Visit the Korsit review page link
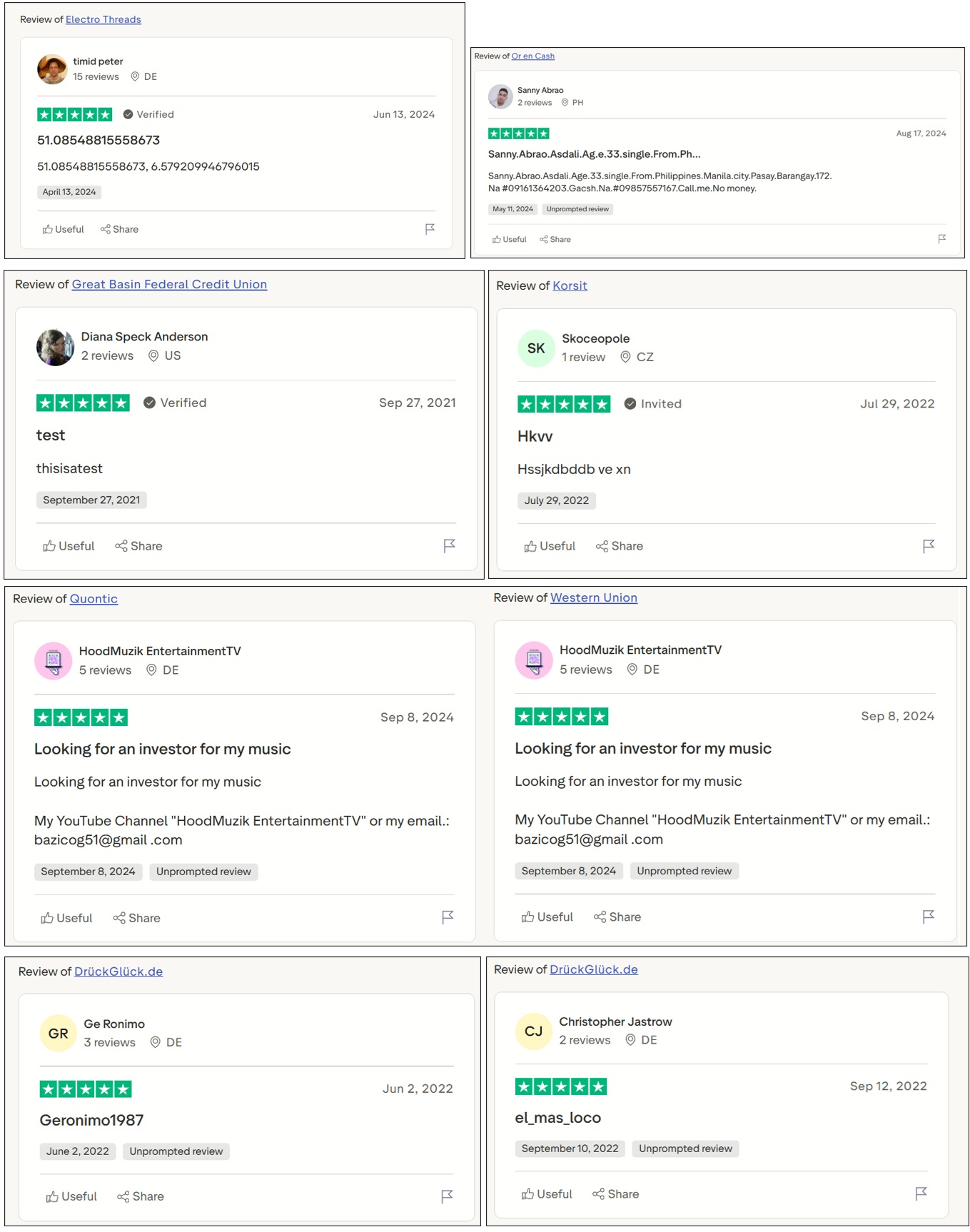970x1232 pixels. pos(570,286)
